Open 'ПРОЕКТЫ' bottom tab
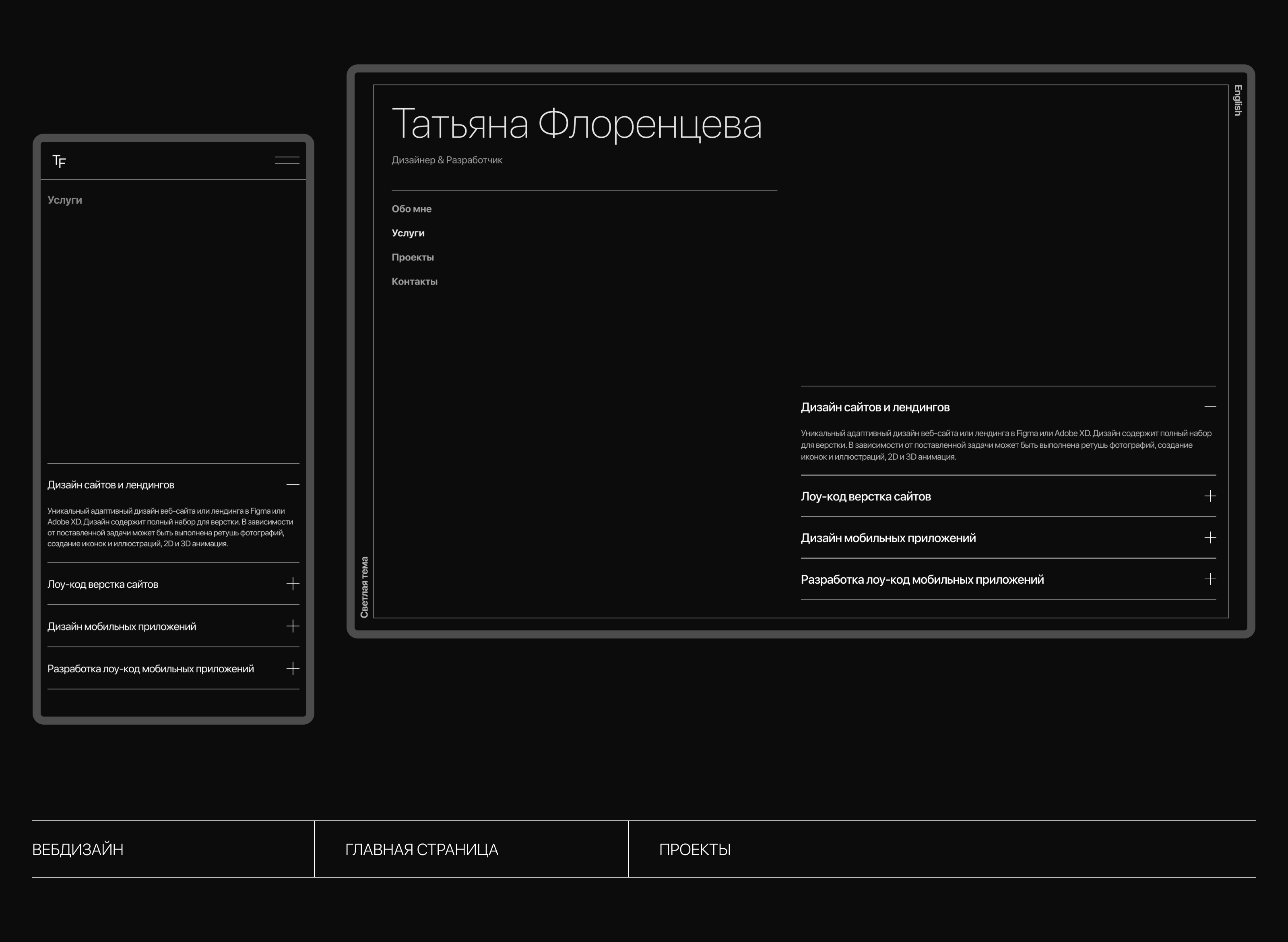The width and height of the screenshot is (1288, 942). tap(694, 850)
